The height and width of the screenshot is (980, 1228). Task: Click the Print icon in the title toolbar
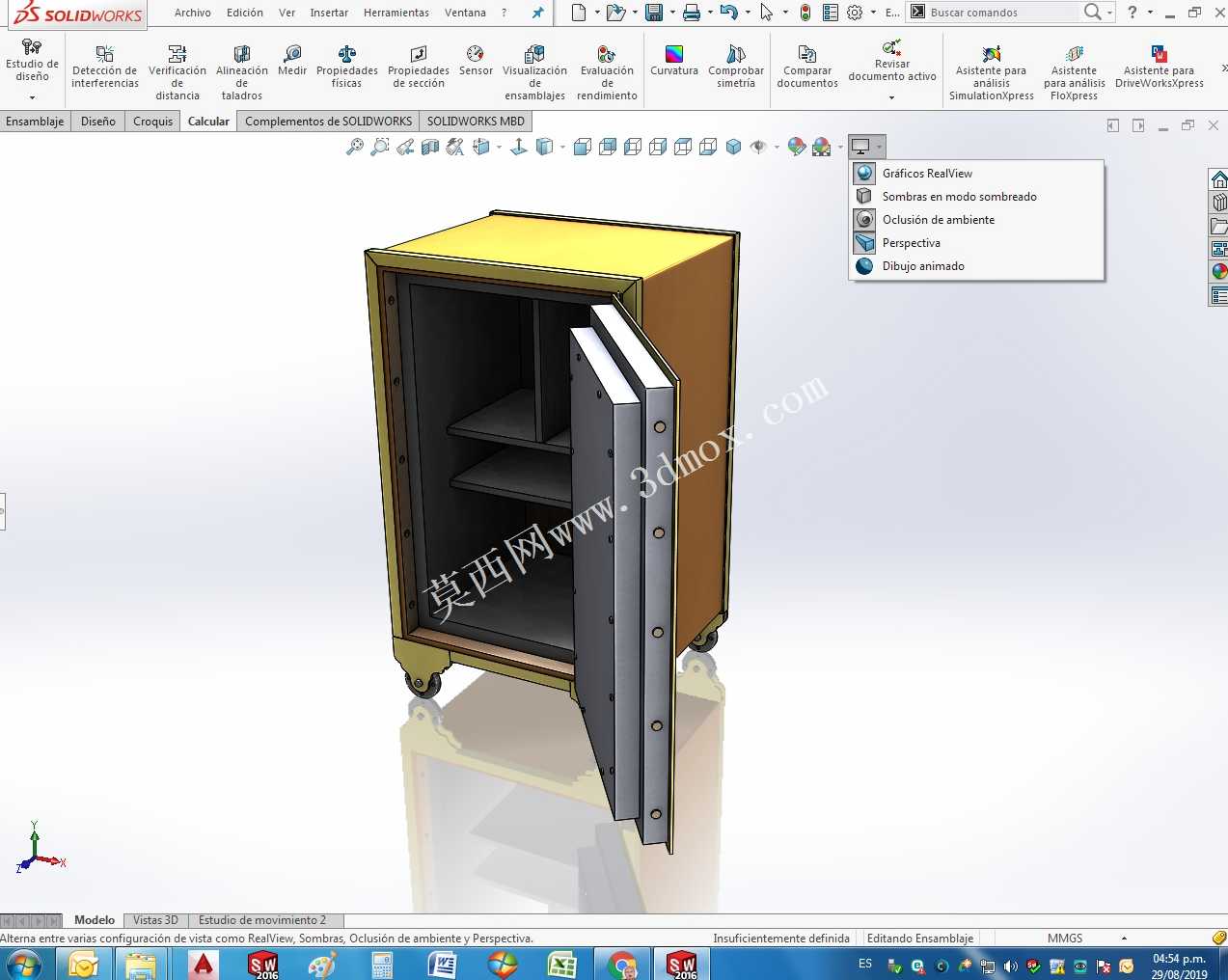pos(692,13)
